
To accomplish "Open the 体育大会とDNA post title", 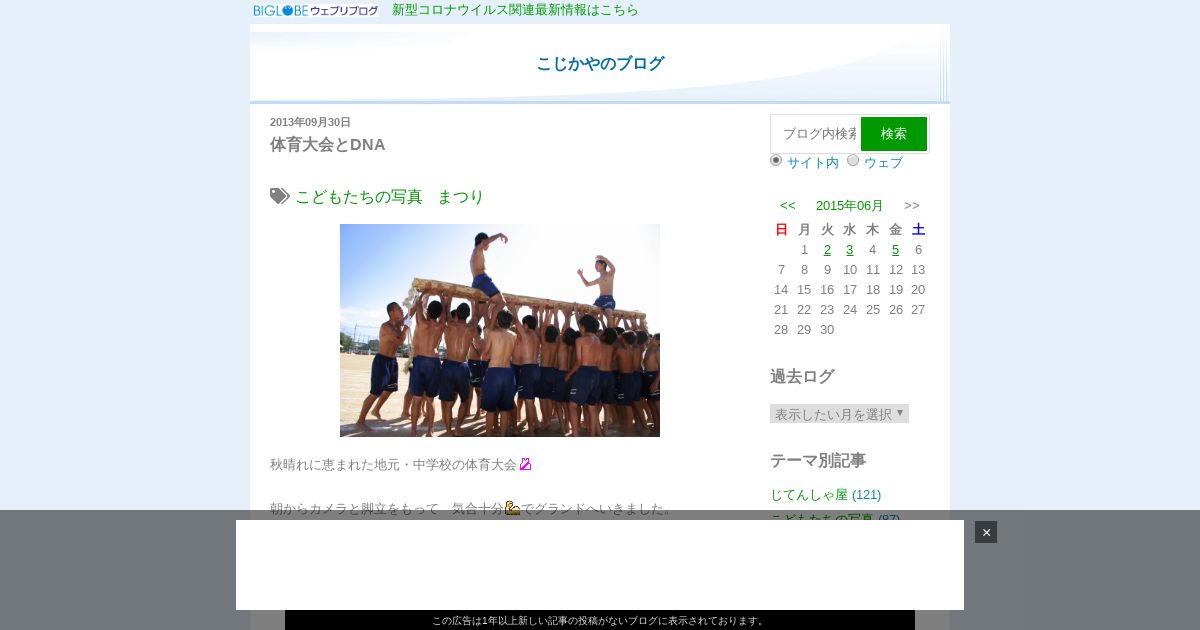I will (x=328, y=145).
